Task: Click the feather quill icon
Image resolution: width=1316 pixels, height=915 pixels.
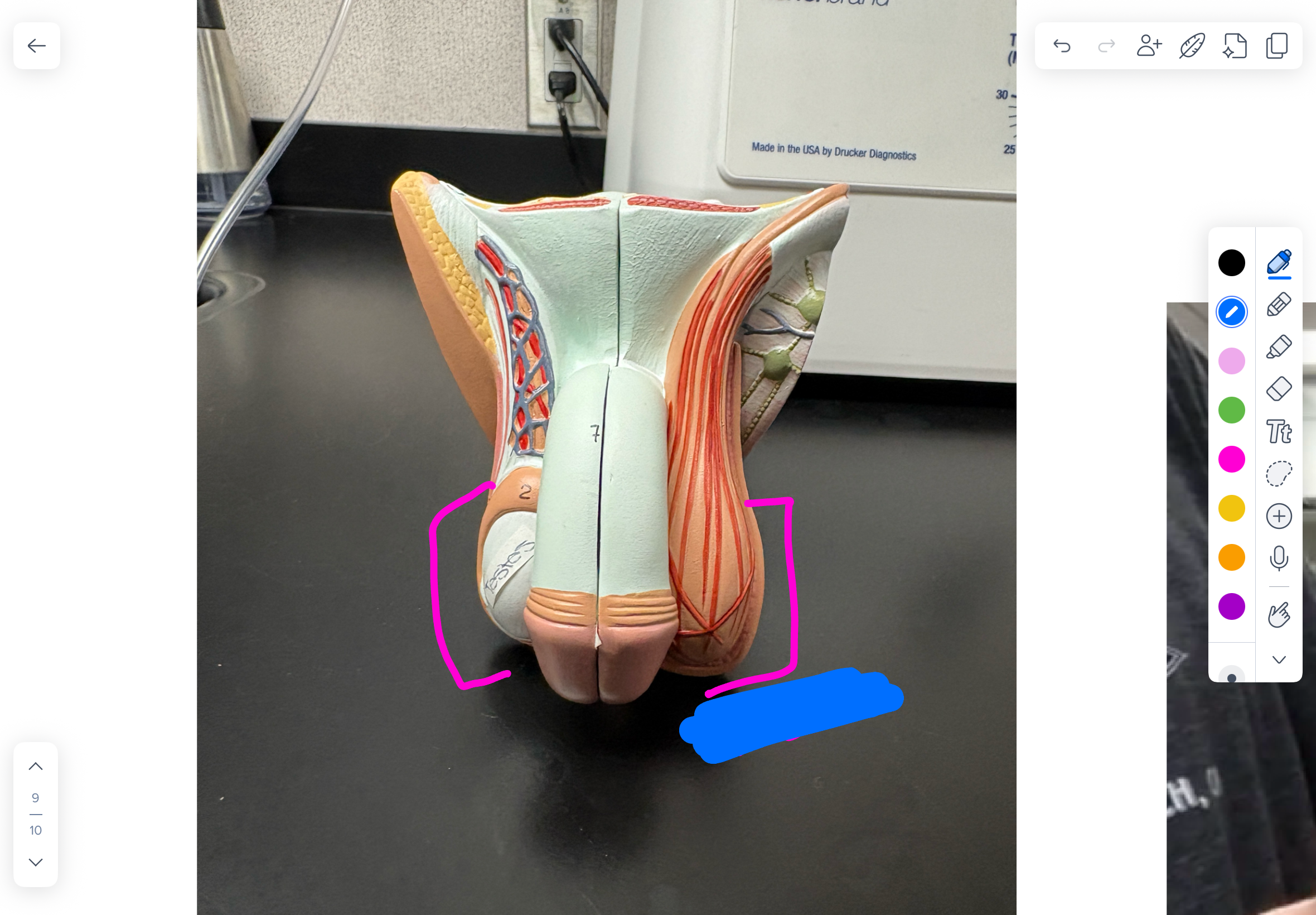Action: (1192, 46)
